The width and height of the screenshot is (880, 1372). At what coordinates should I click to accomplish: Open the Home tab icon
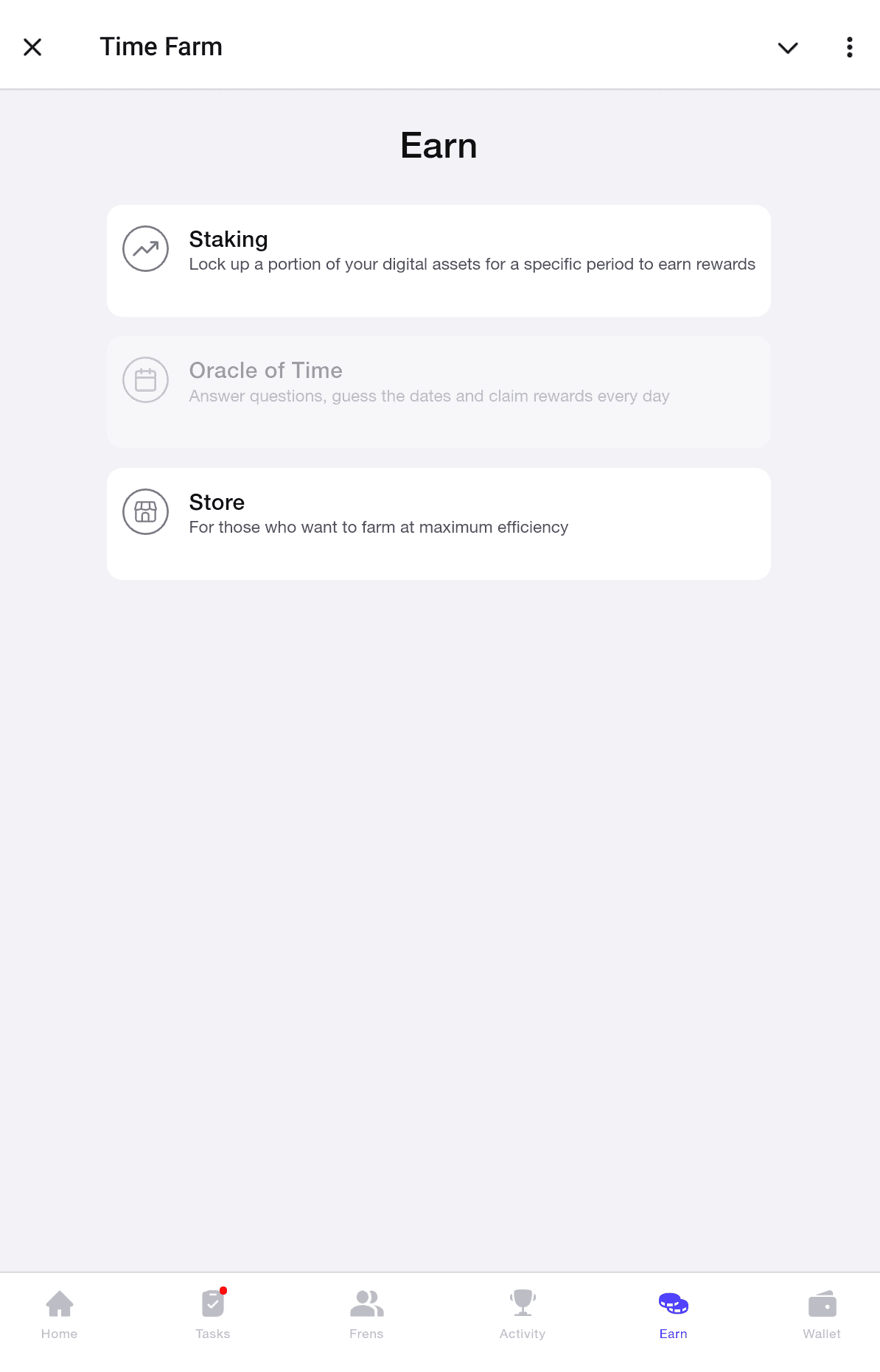(59, 1303)
